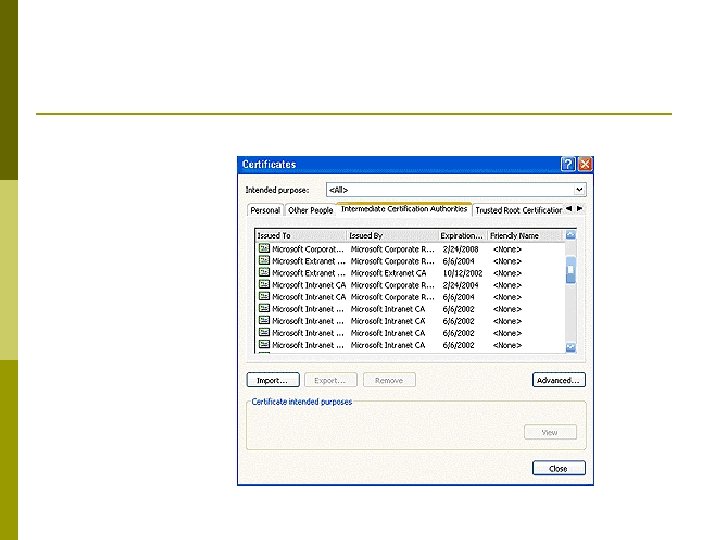Image resolution: width=720 pixels, height=540 pixels.
Task: Switch to the Personal tab
Action: pyautogui.click(x=265, y=210)
